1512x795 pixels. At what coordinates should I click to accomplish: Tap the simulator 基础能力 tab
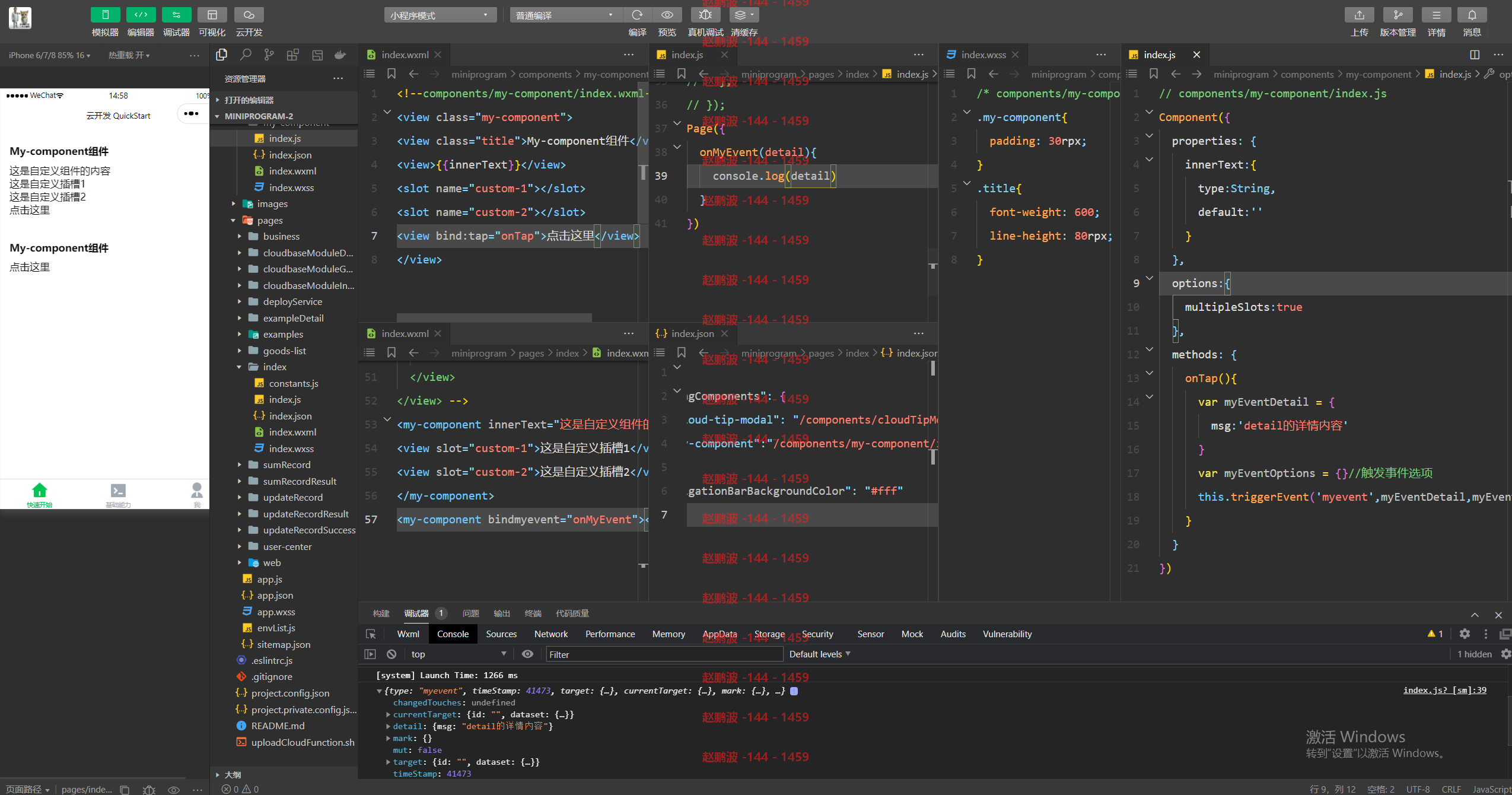pyautogui.click(x=118, y=495)
